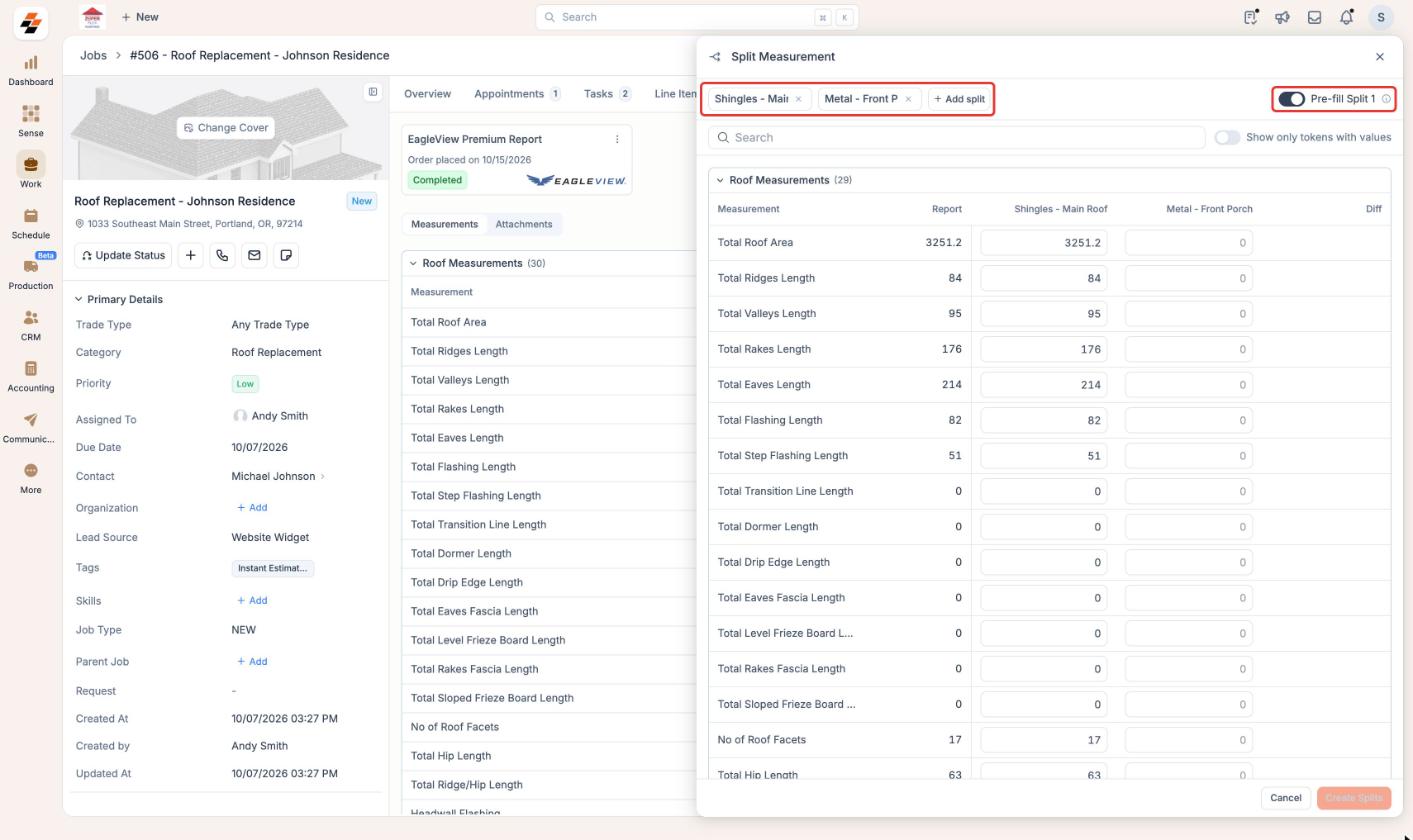Click the global Search bar

697,17
